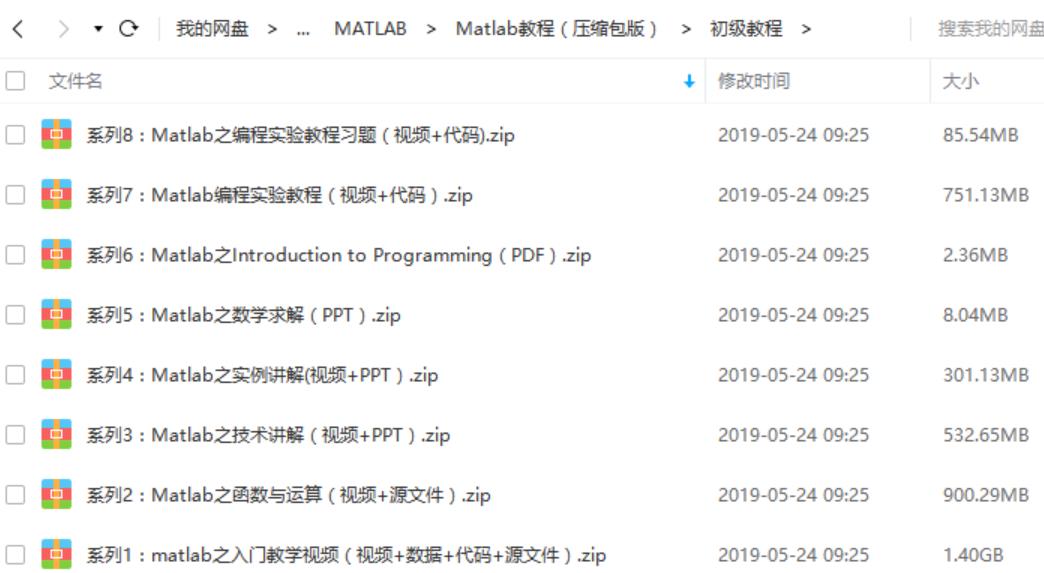Select file 系列6：Matlab之Introduction to Programming

tap(339, 255)
